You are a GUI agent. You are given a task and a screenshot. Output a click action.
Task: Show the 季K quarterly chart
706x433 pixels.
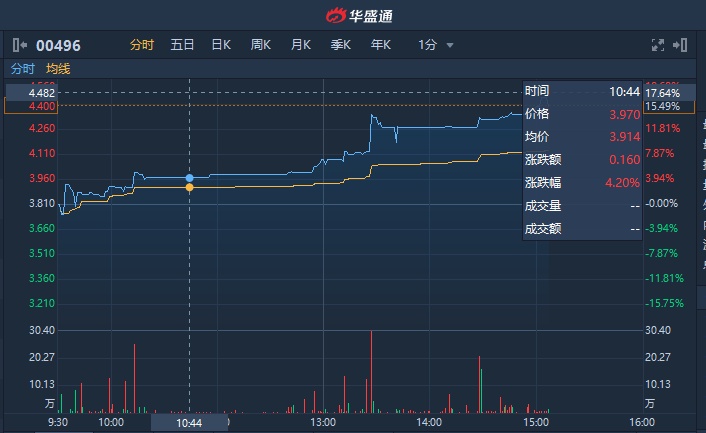(x=341, y=45)
